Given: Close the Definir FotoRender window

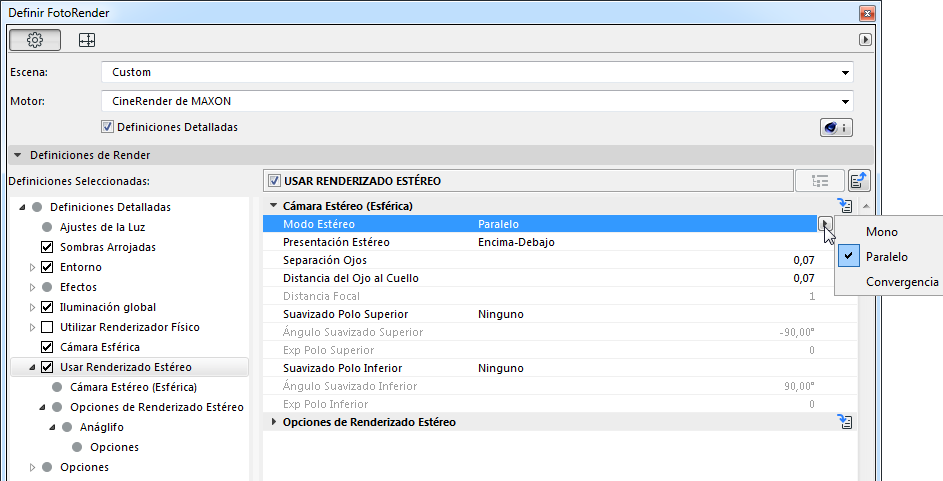Looking at the screenshot, I should (867, 13).
